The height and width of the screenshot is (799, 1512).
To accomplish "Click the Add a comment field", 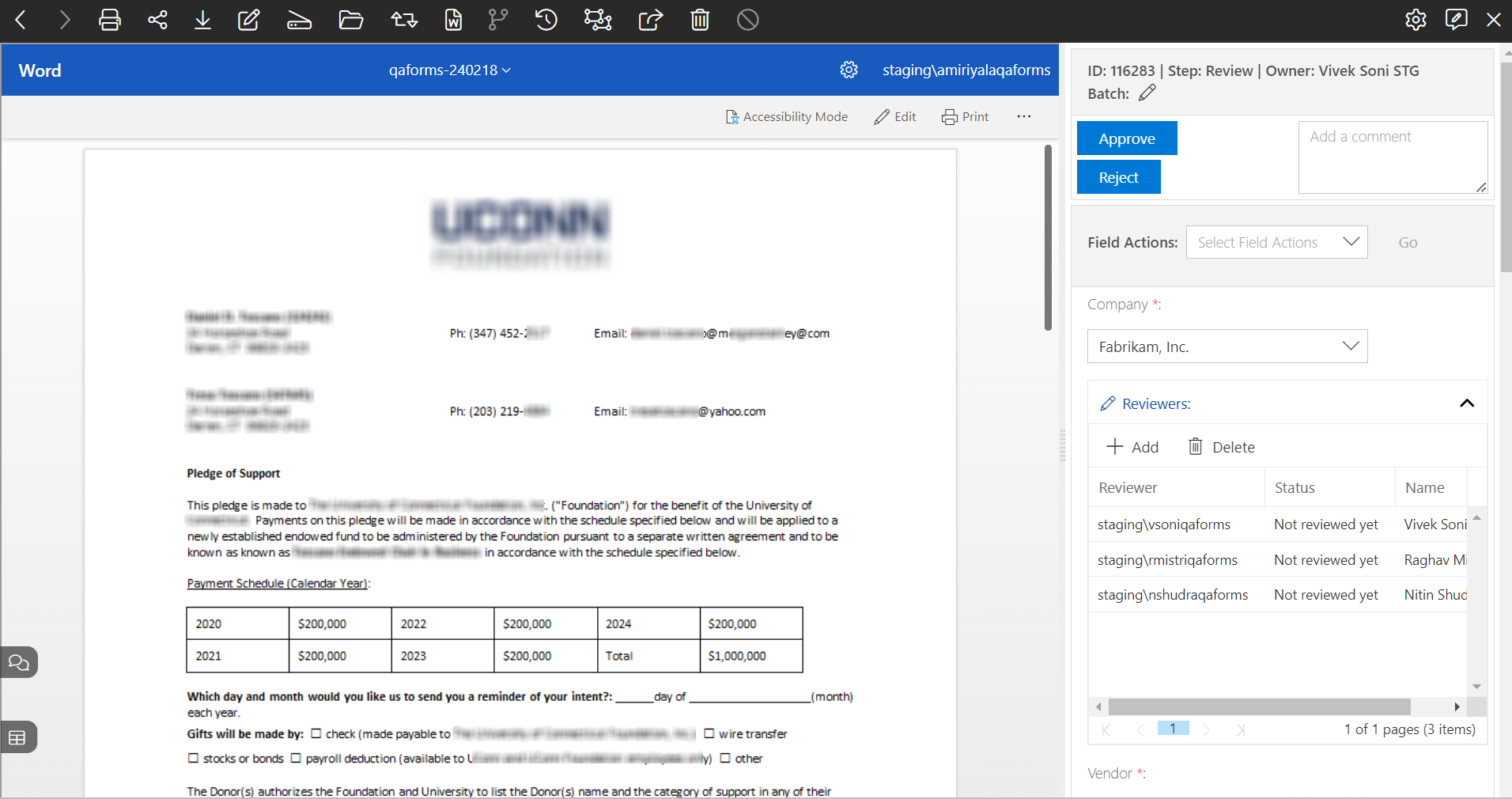I will (1393, 157).
